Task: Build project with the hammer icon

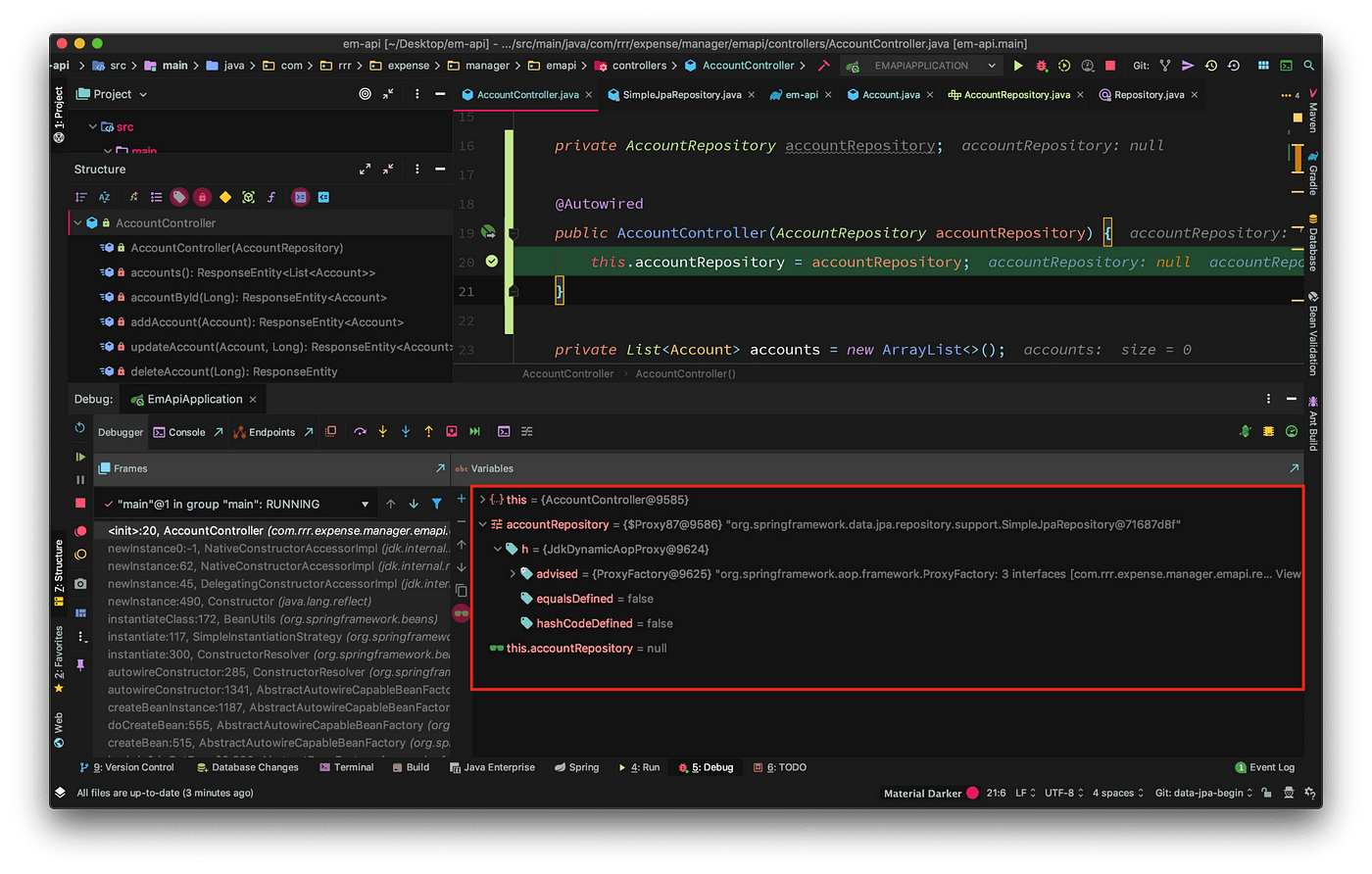Action: pyautogui.click(x=823, y=66)
